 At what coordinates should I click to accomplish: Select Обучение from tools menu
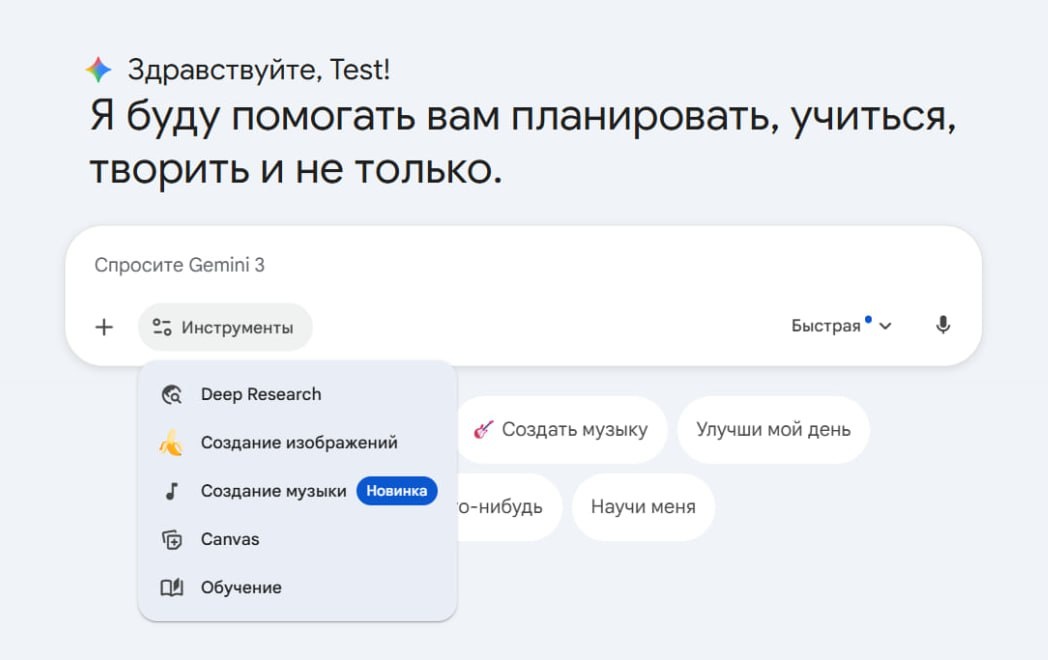click(x=297, y=587)
